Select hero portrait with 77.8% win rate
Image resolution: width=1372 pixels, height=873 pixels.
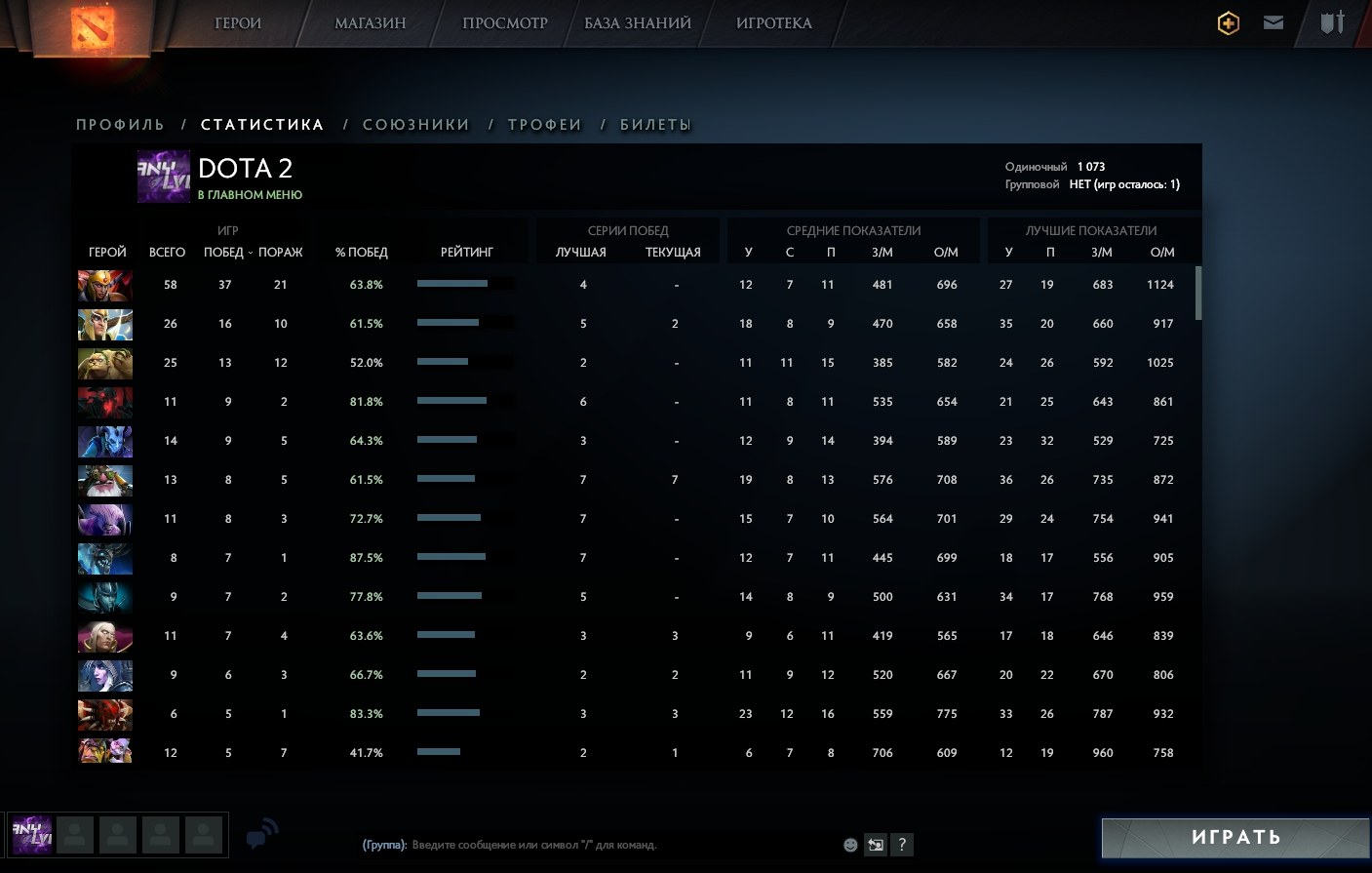click(105, 597)
